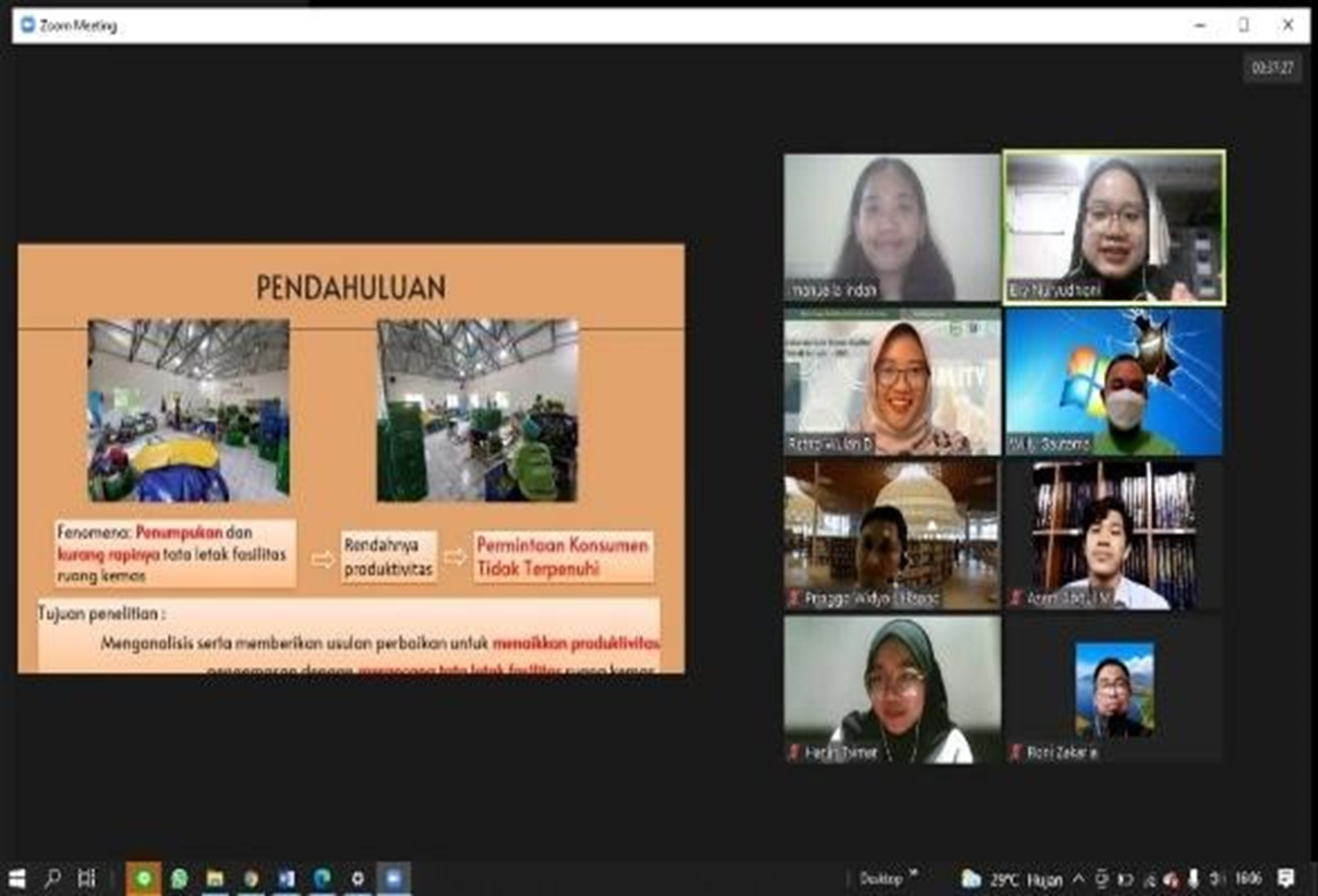
Task: Click the Windows Settings gear in the taskbar
Action: (x=357, y=878)
